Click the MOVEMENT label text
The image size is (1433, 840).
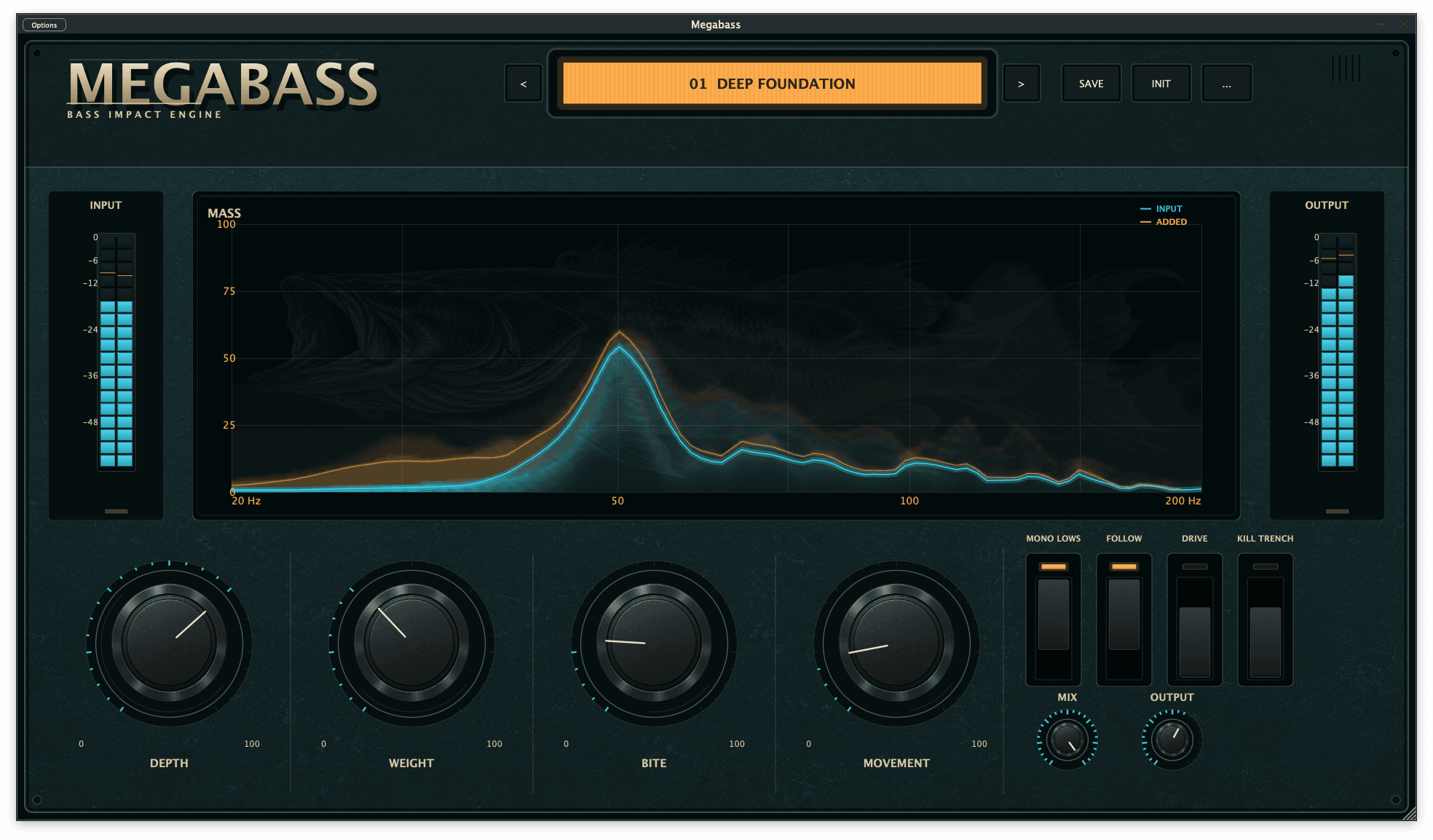(896, 763)
